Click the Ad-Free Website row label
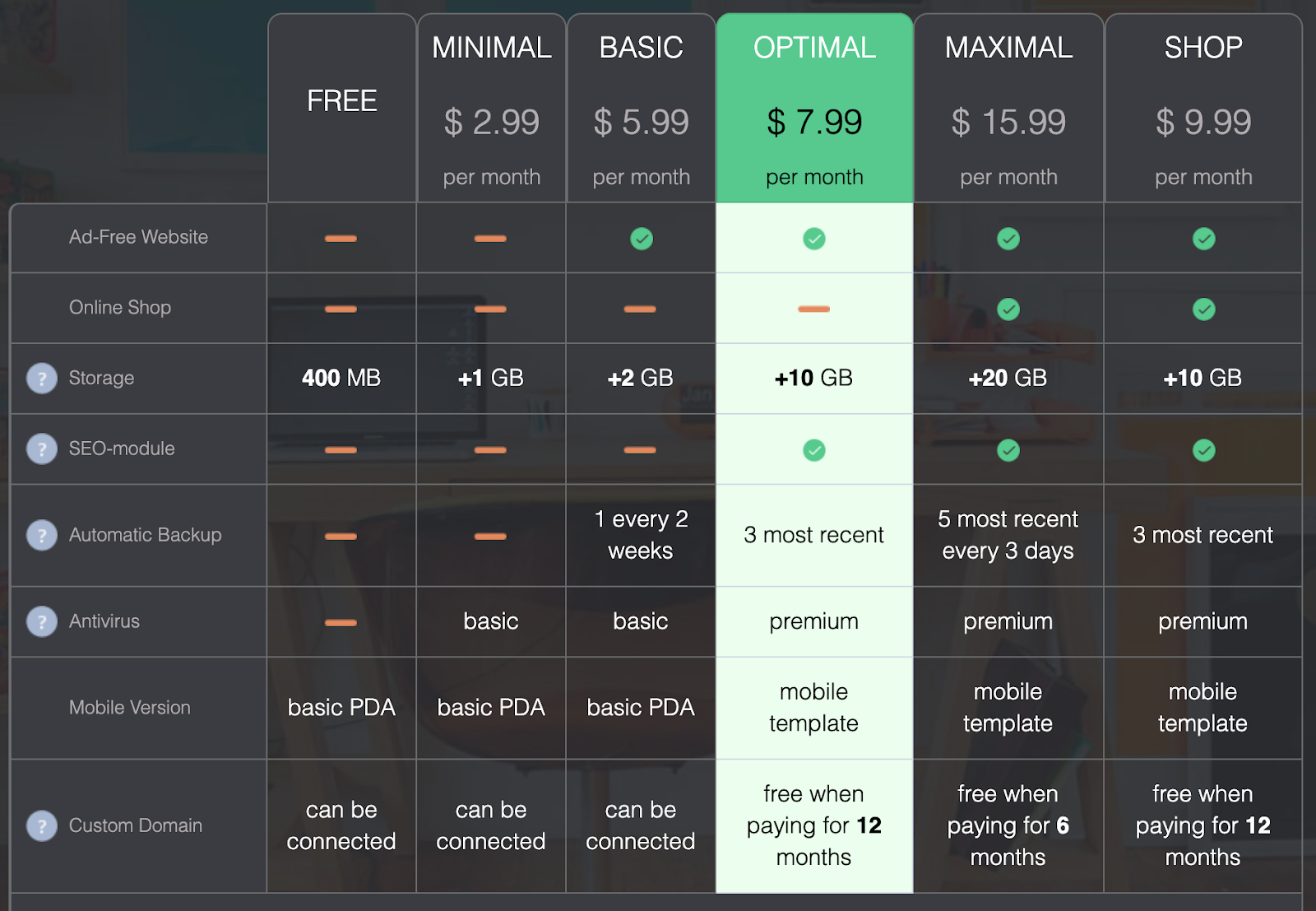 [x=138, y=237]
